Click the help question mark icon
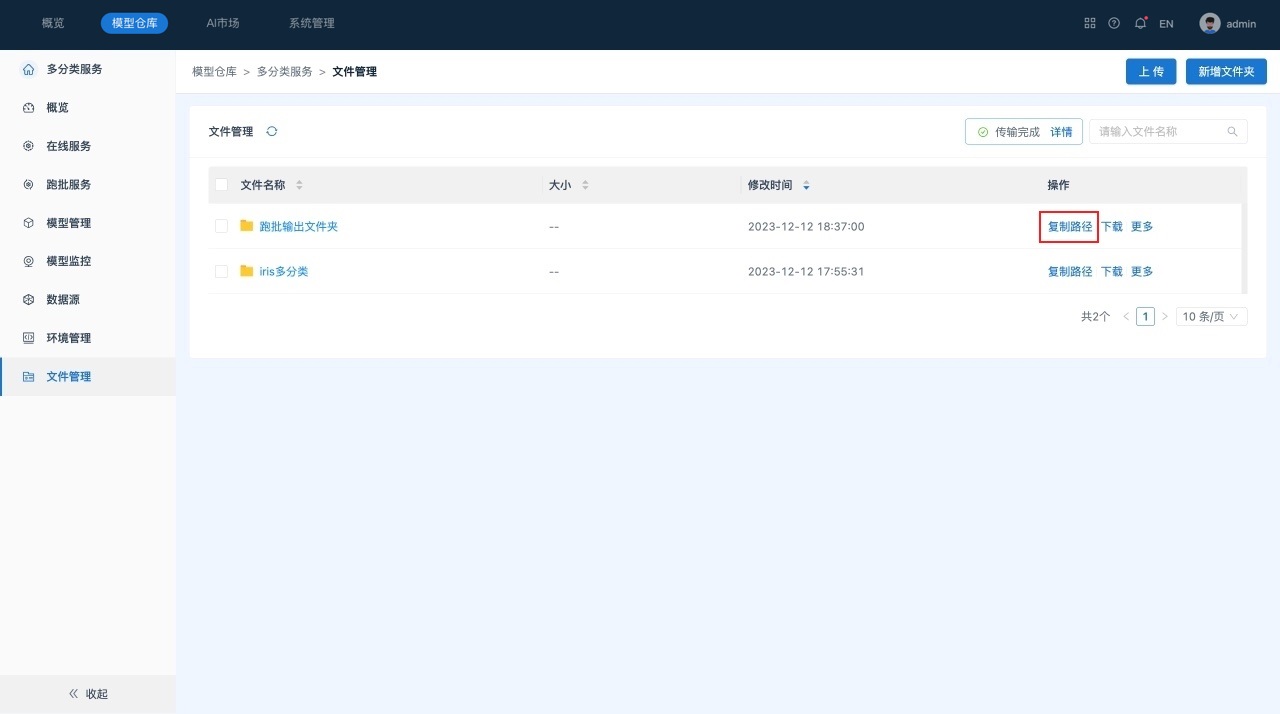1280x714 pixels. click(x=1114, y=23)
